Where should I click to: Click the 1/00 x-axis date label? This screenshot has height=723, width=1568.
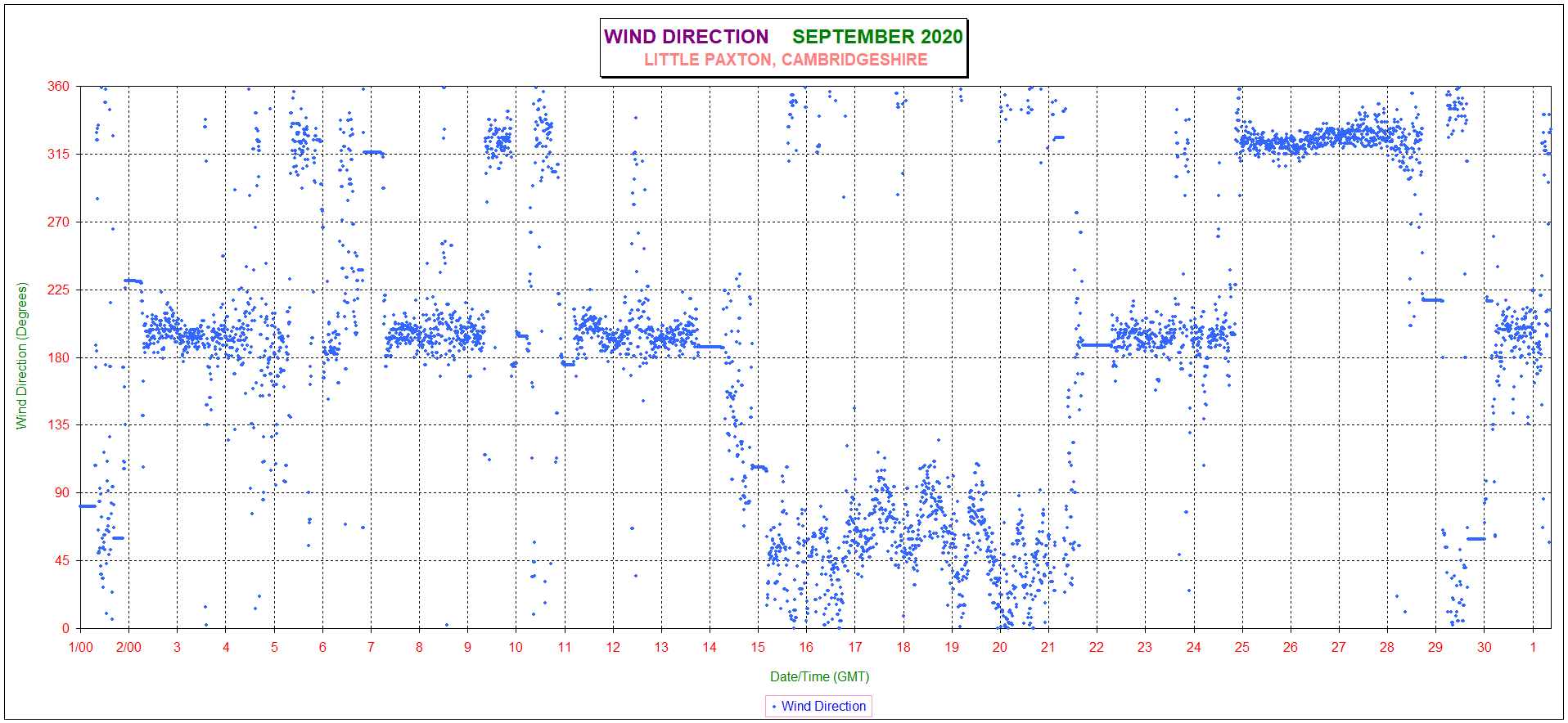[80, 647]
